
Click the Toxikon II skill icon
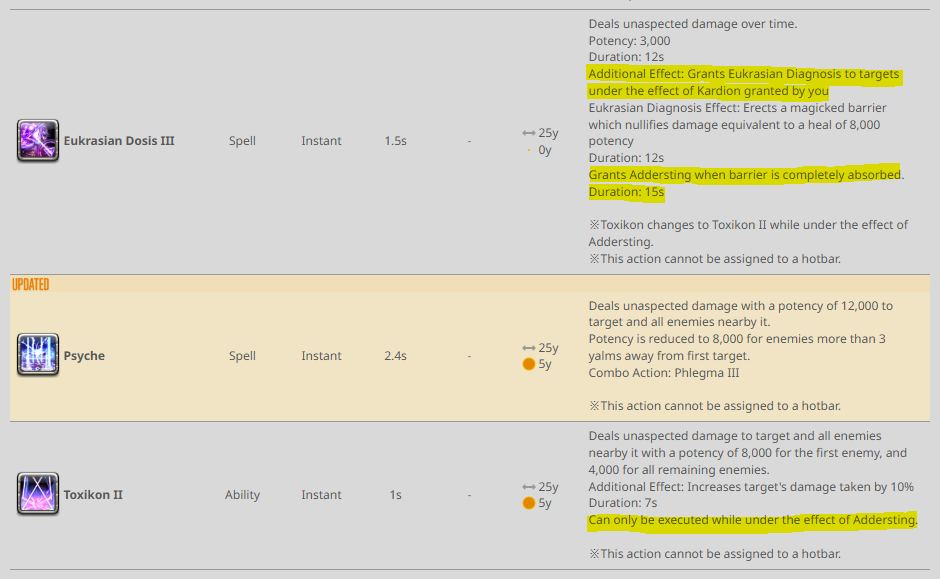(38, 493)
